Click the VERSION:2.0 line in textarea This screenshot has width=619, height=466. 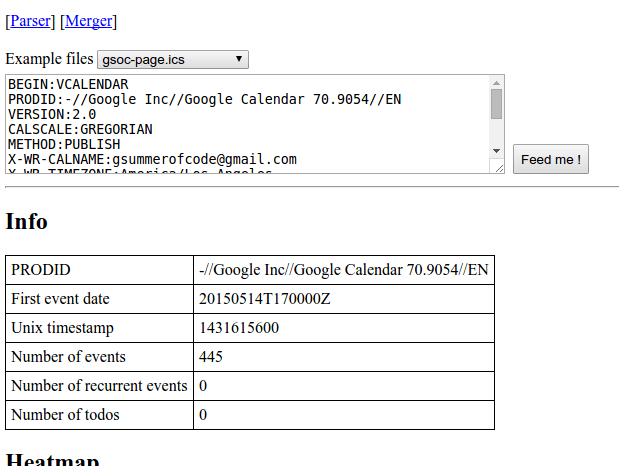[52, 115]
